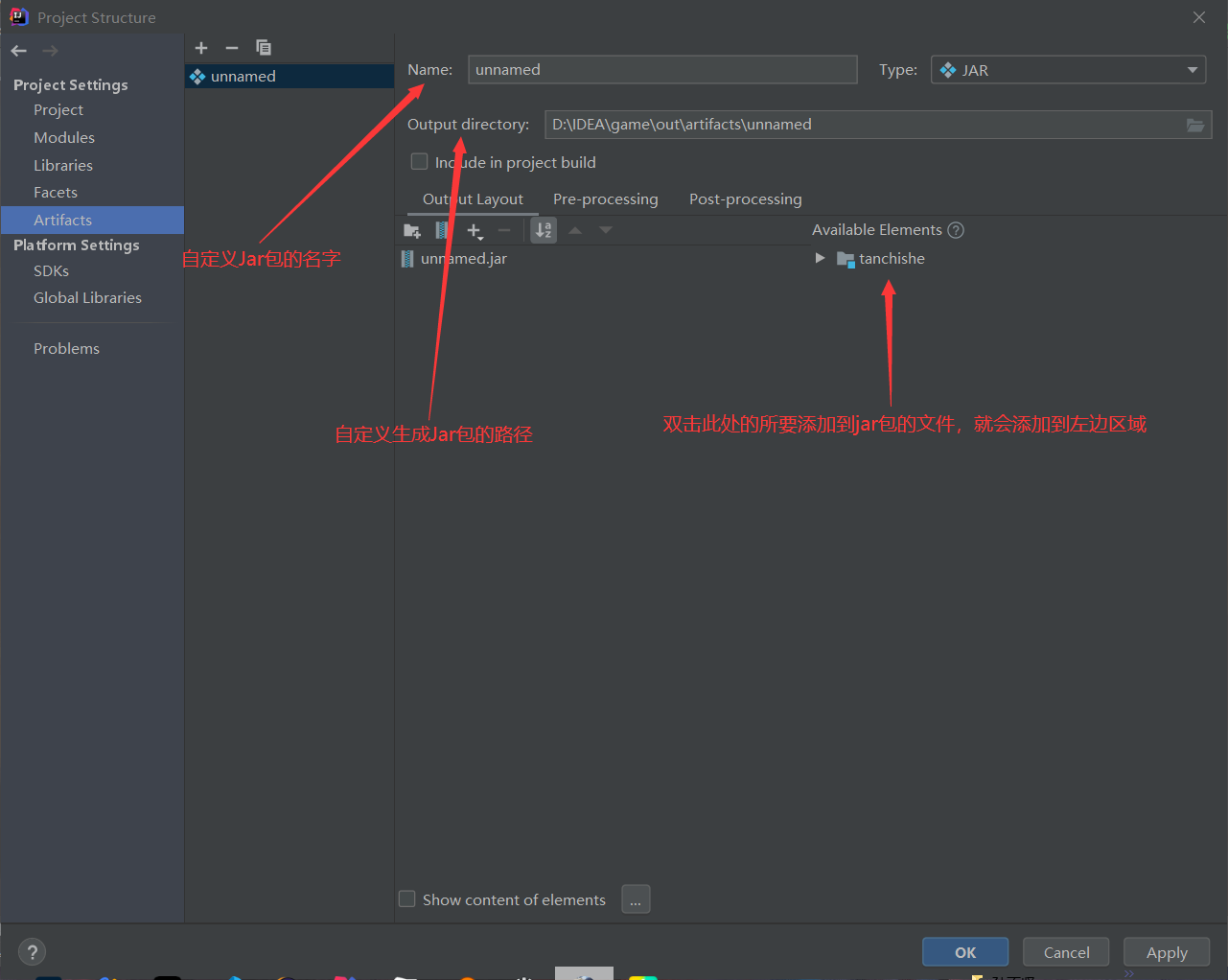The height and width of the screenshot is (980, 1228).
Task: Copy the selected artifact
Action: click(264, 48)
